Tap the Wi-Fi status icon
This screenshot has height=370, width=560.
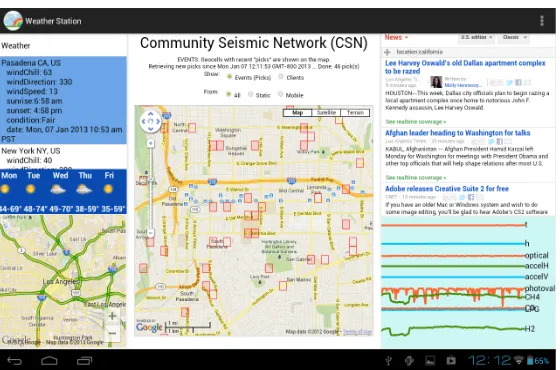(x=519, y=360)
